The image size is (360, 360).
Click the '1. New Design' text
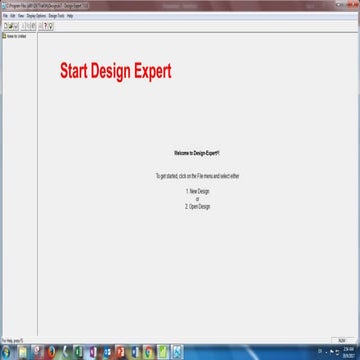pyautogui.click(x=197, y=191)
